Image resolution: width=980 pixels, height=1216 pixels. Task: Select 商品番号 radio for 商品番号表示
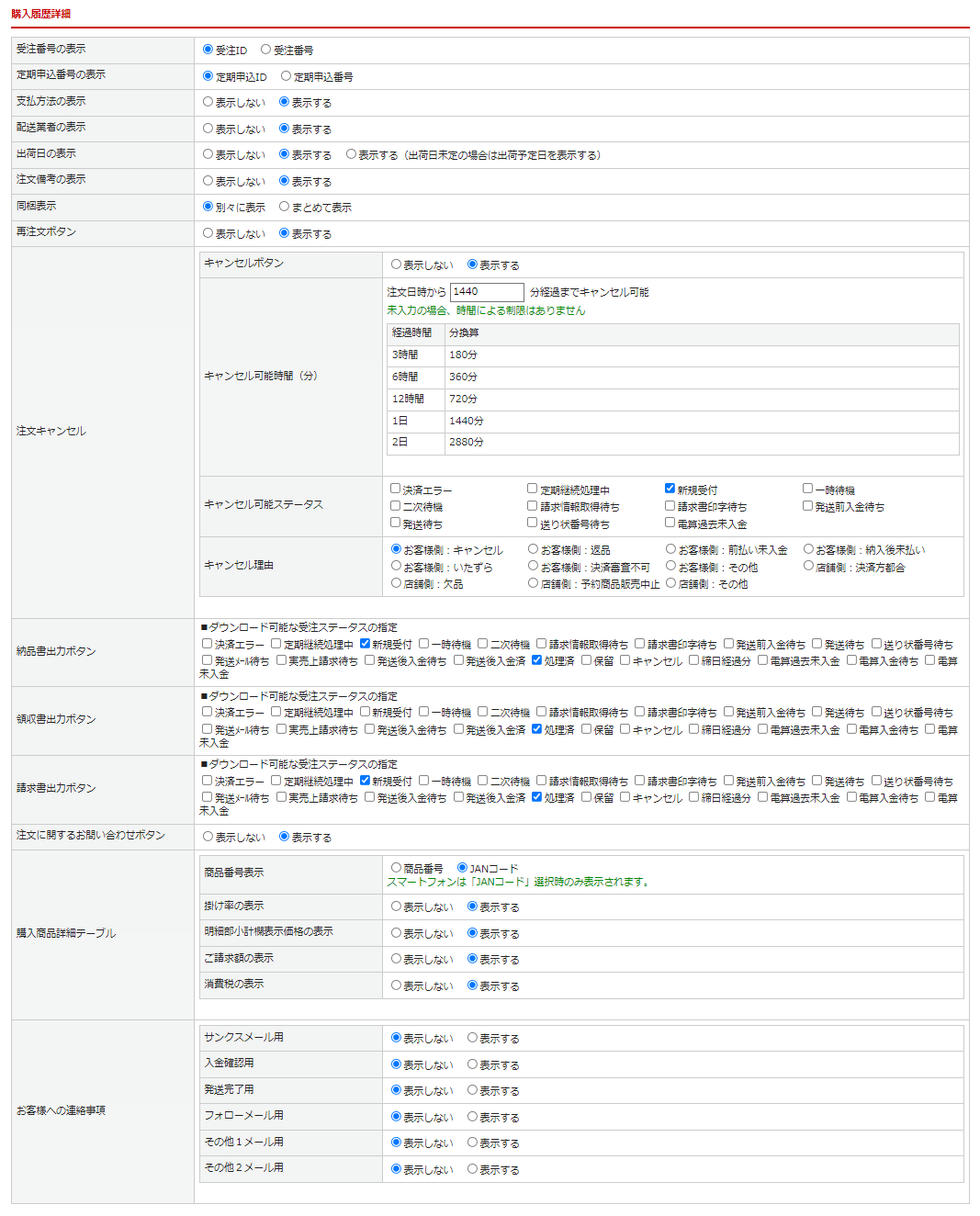tap(396, 867)
